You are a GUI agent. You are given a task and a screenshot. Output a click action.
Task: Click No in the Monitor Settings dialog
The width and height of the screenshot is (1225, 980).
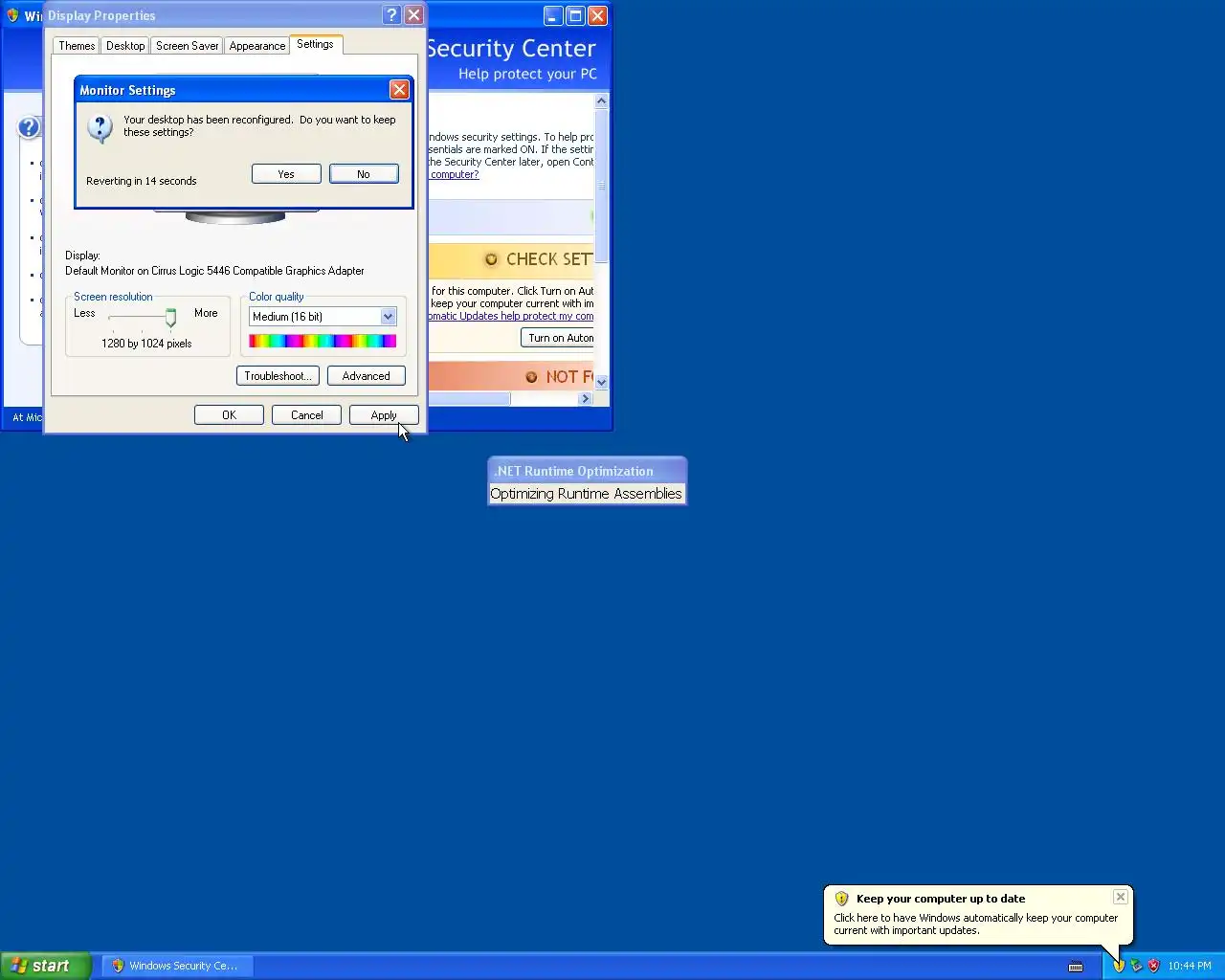pos(364,174)
